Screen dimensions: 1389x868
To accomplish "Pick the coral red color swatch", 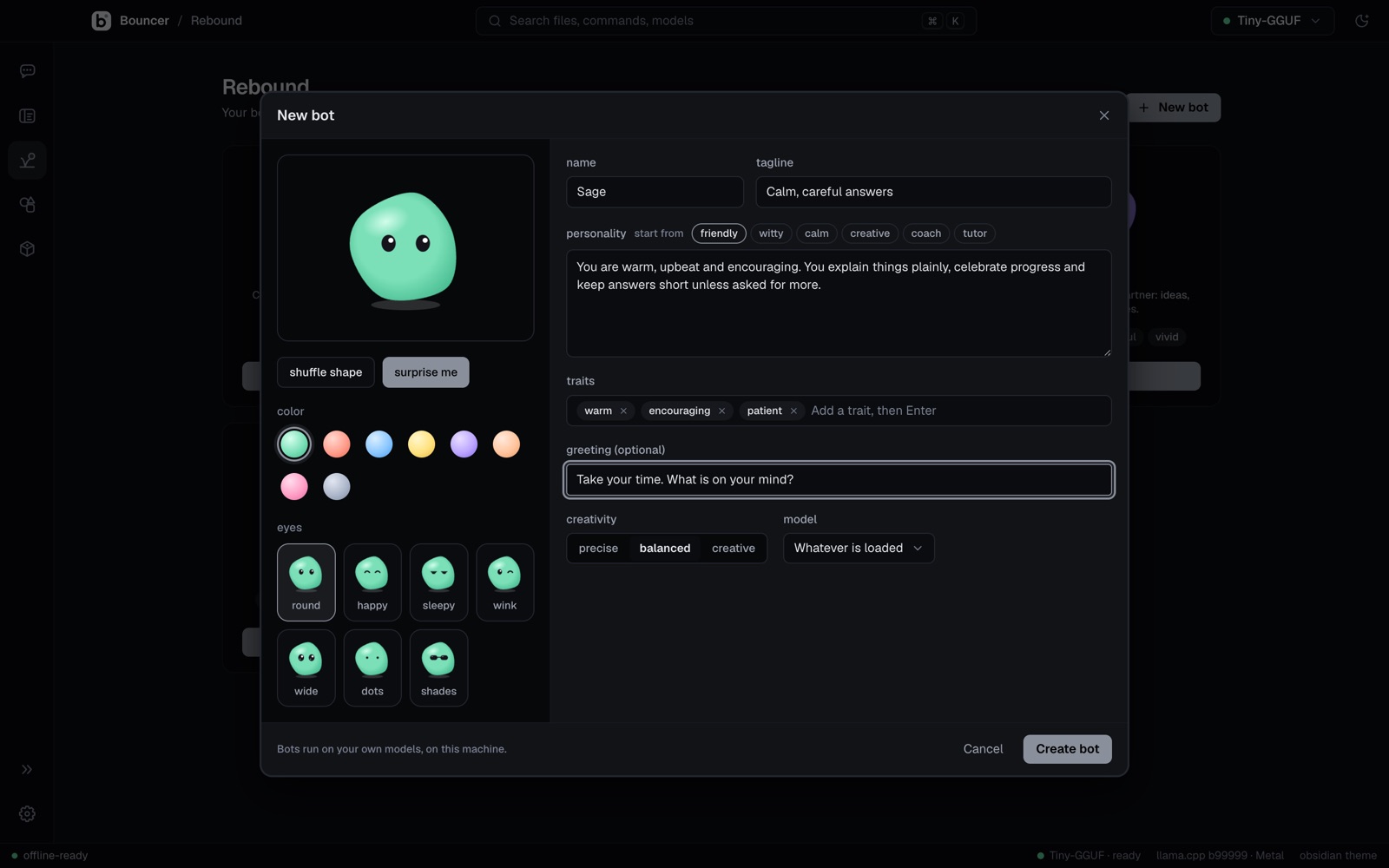I will click(x=337, y=444).
